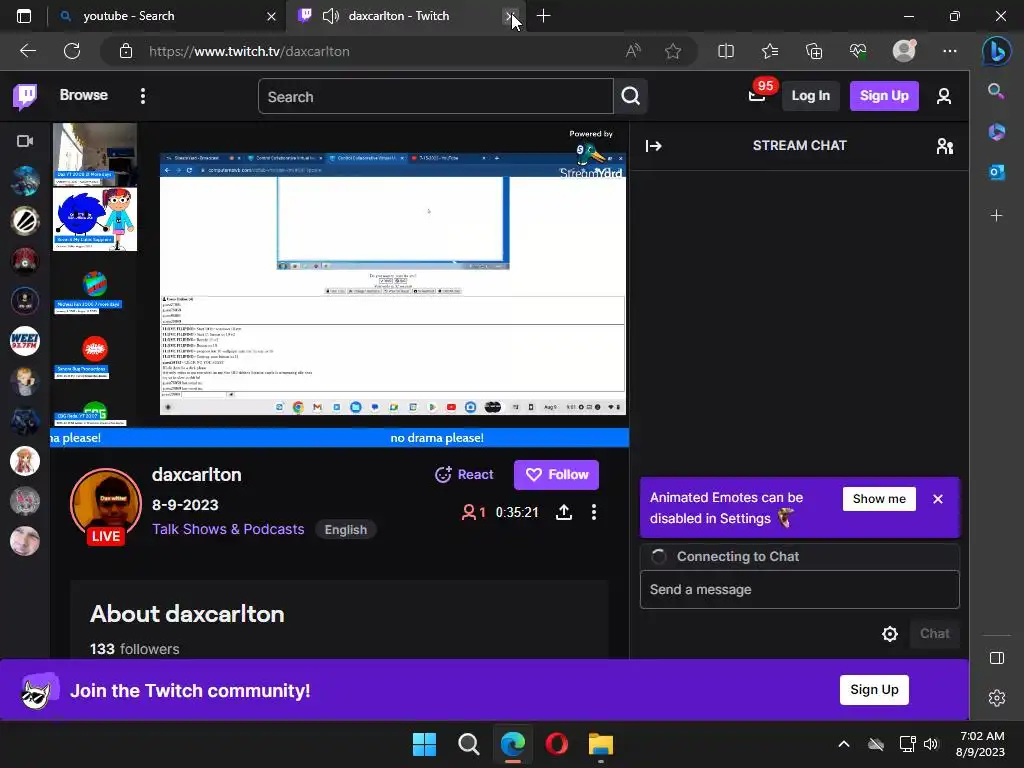Add this page to favorites star
Screen dimensions: 1024x768
(673, 51)
